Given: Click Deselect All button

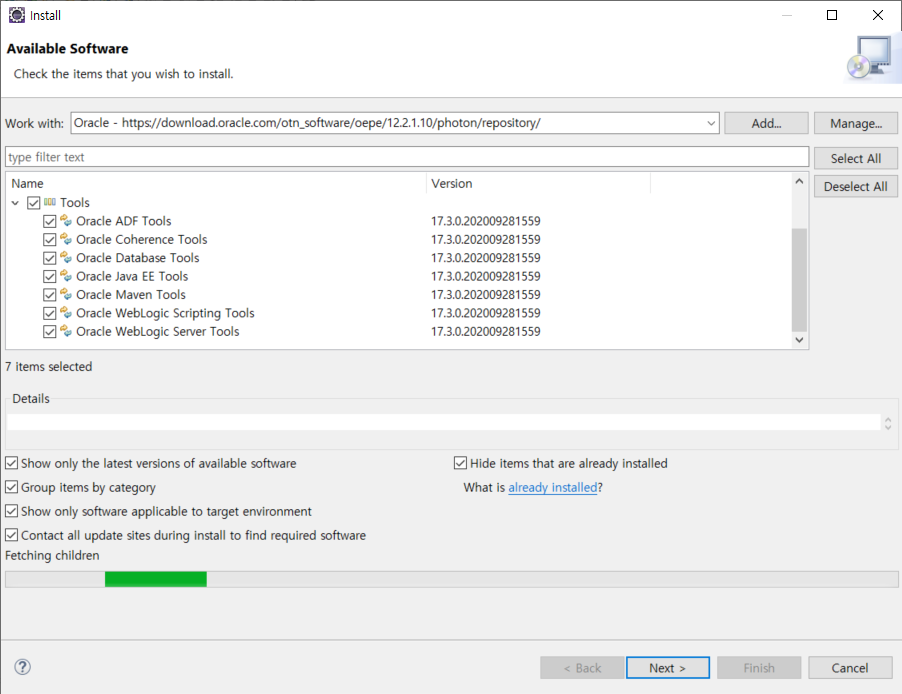Looking at the screenshot, I should pyautogui.click(x=855, y=186).
